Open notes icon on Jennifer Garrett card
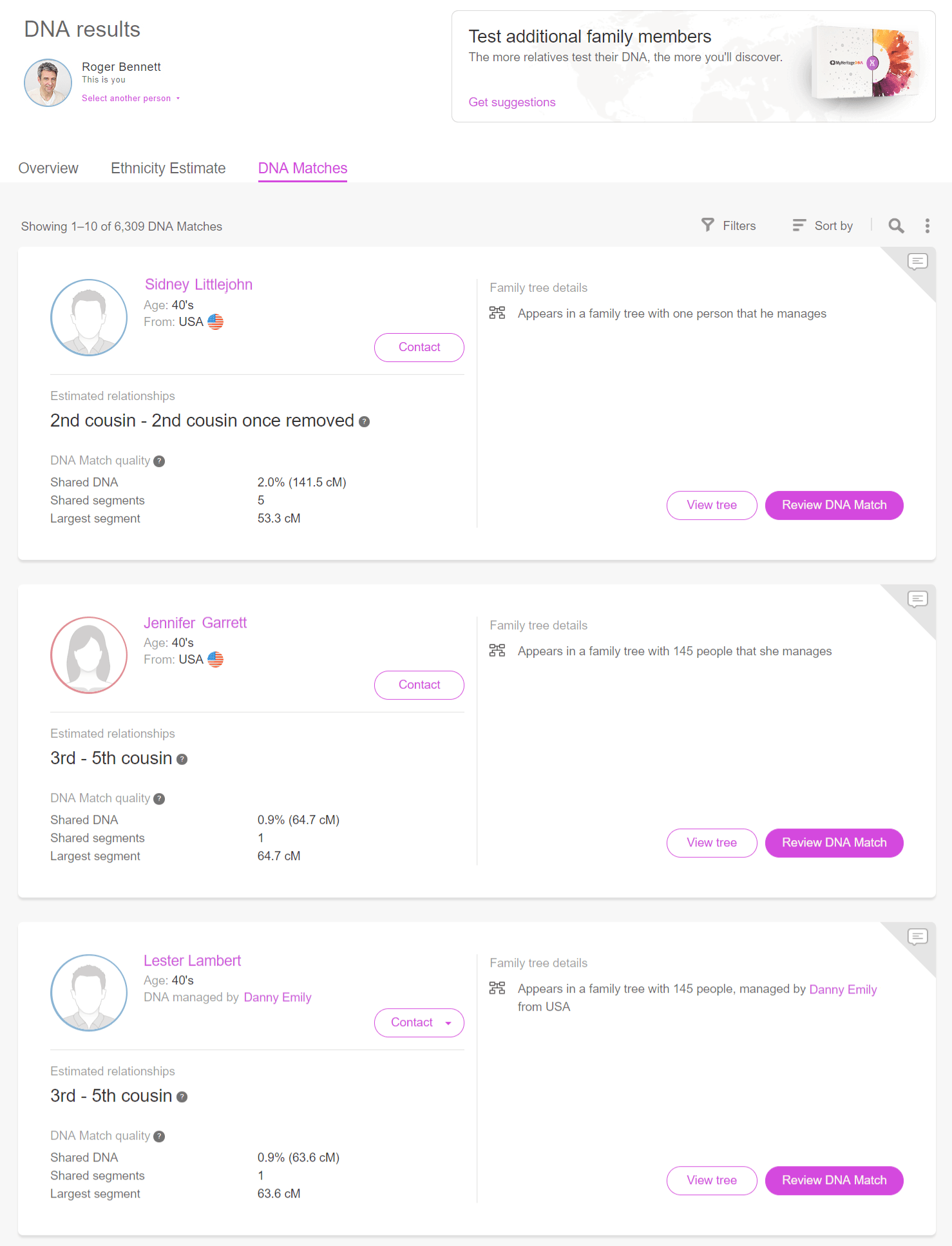 (917, 599)
